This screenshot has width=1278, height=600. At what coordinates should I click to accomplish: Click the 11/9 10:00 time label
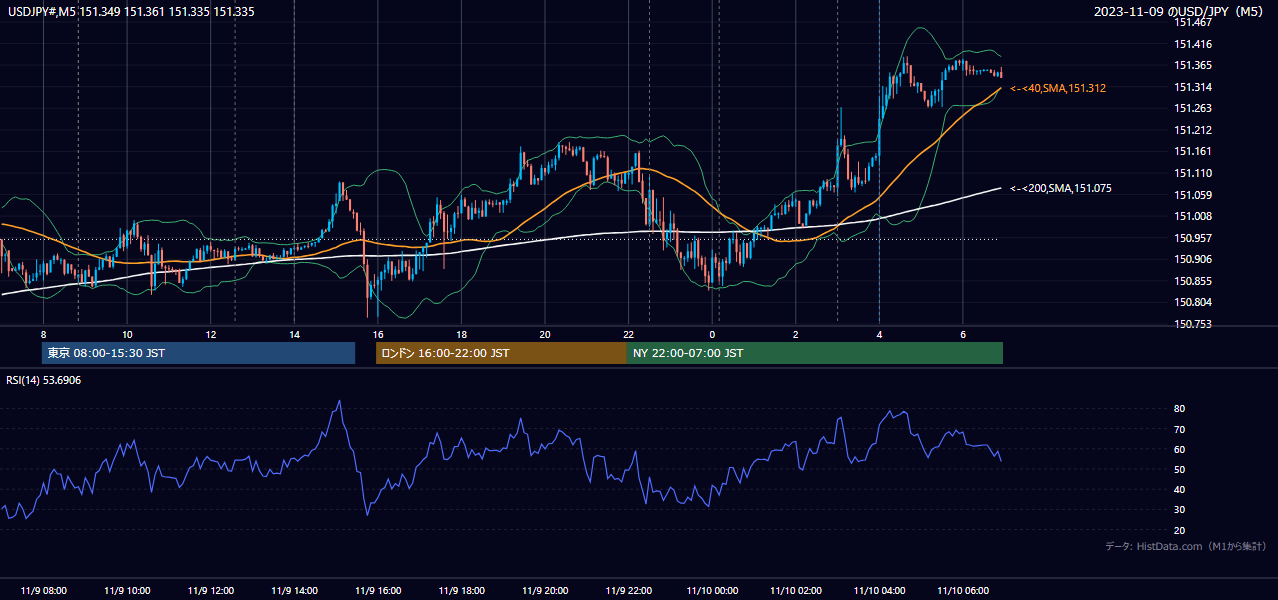(x=127, y=590)
